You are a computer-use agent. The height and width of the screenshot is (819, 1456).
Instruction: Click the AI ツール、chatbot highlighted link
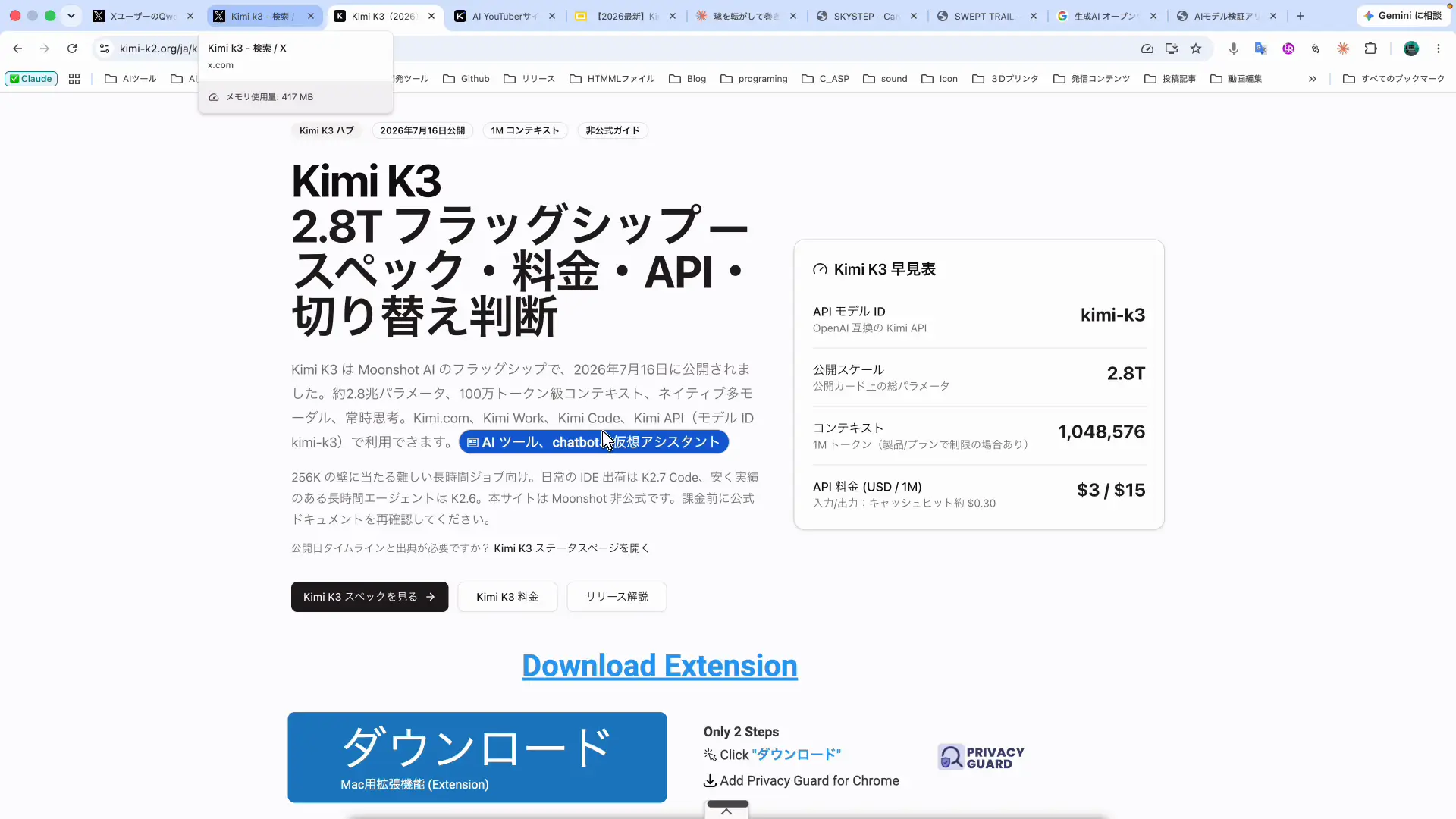pyautogui.click(x=594, y=442)
